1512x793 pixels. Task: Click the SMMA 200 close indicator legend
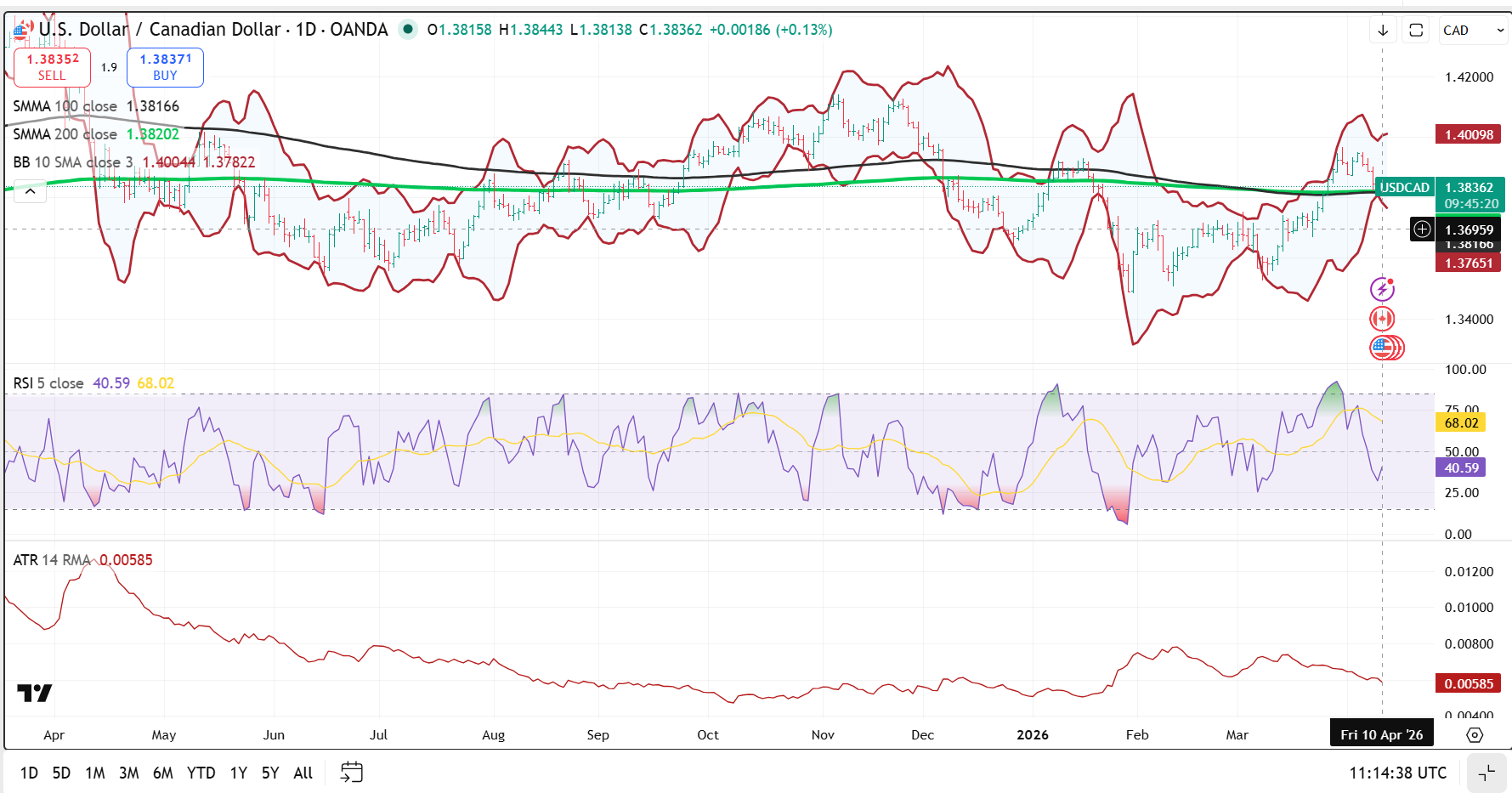click(65, 134)
